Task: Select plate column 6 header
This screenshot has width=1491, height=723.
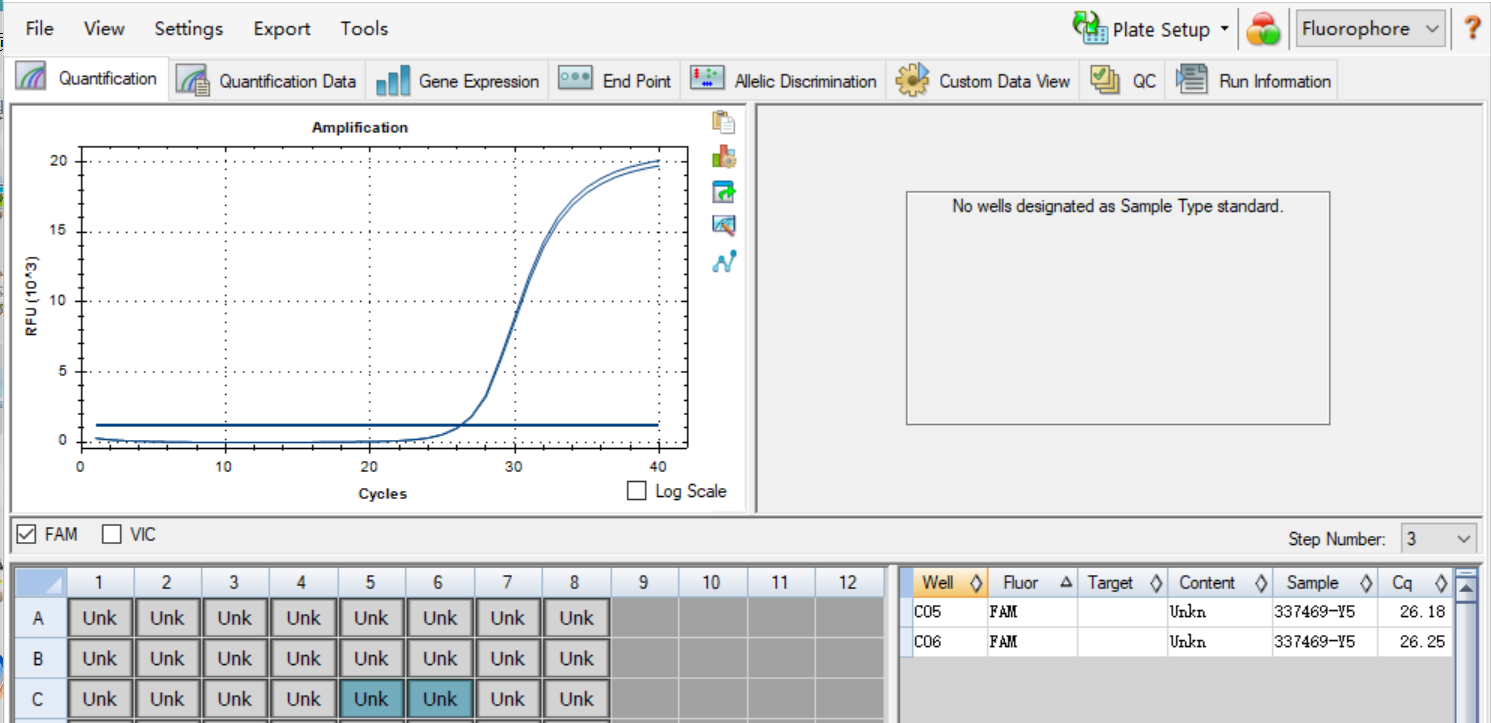Action: 439,582
